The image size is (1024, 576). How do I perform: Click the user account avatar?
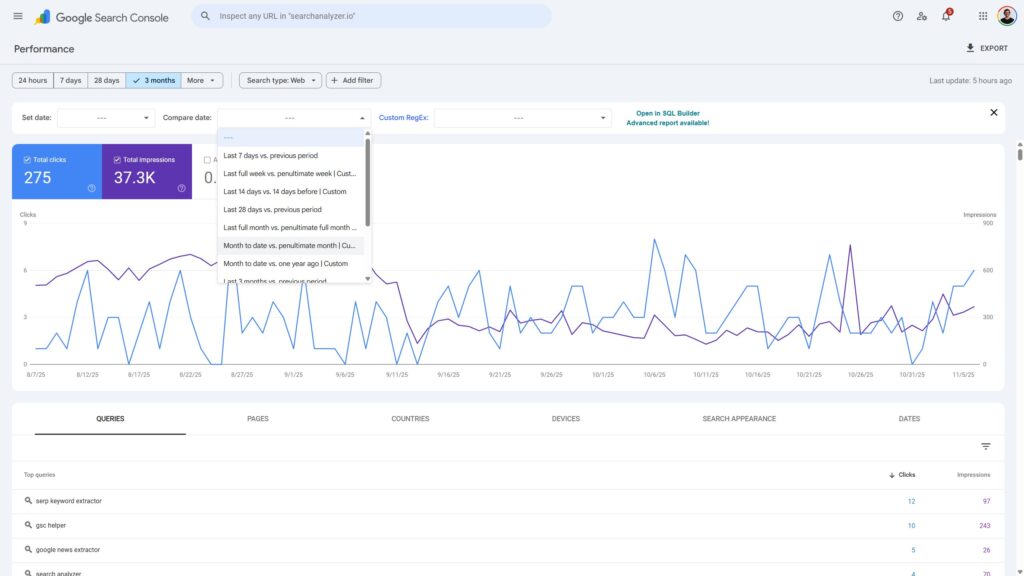pos(1006,16)
